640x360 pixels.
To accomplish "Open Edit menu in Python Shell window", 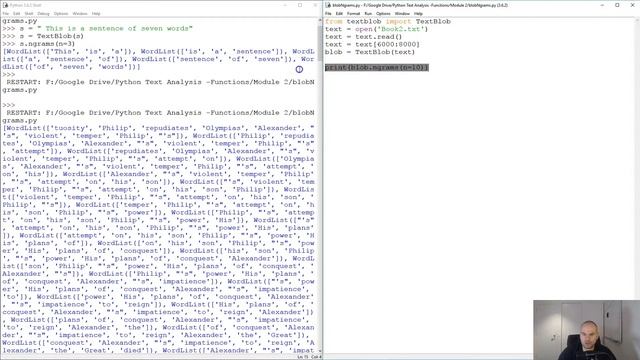I will (16, 13).
